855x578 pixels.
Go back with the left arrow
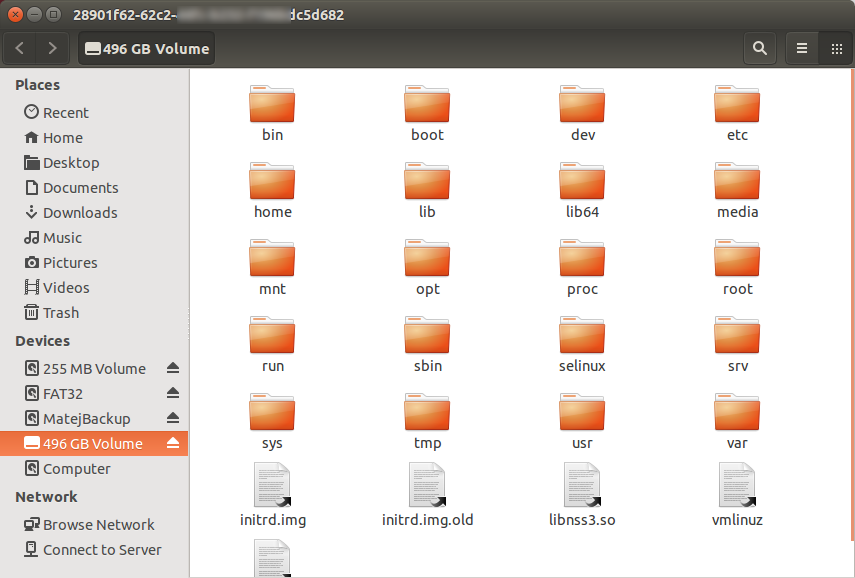[21, 48]
